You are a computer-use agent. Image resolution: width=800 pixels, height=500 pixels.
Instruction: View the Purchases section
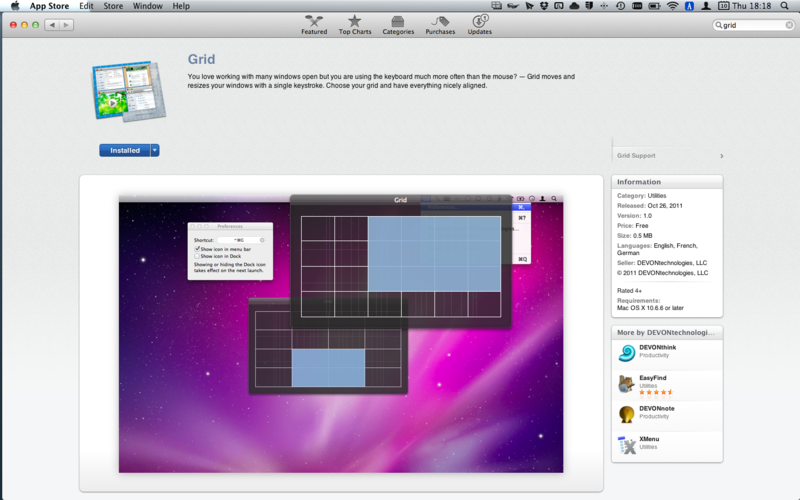(x=440, y=24)
